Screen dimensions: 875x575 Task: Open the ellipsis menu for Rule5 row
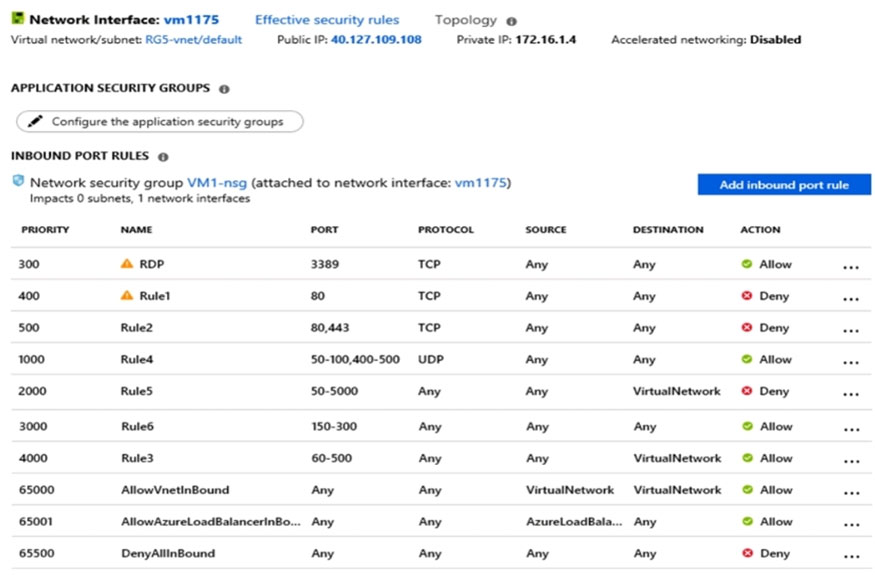click(851, 394)
